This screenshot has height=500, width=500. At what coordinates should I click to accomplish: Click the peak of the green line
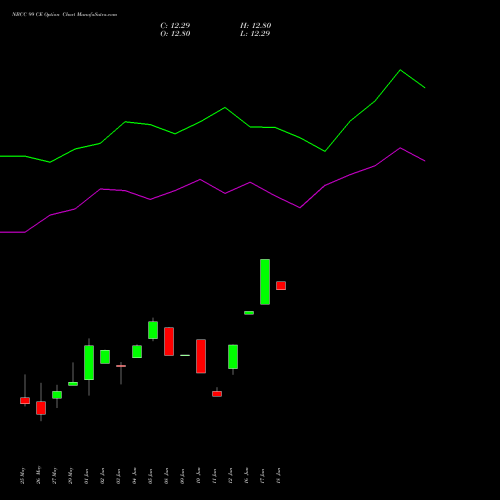click(x=400, y=70)
